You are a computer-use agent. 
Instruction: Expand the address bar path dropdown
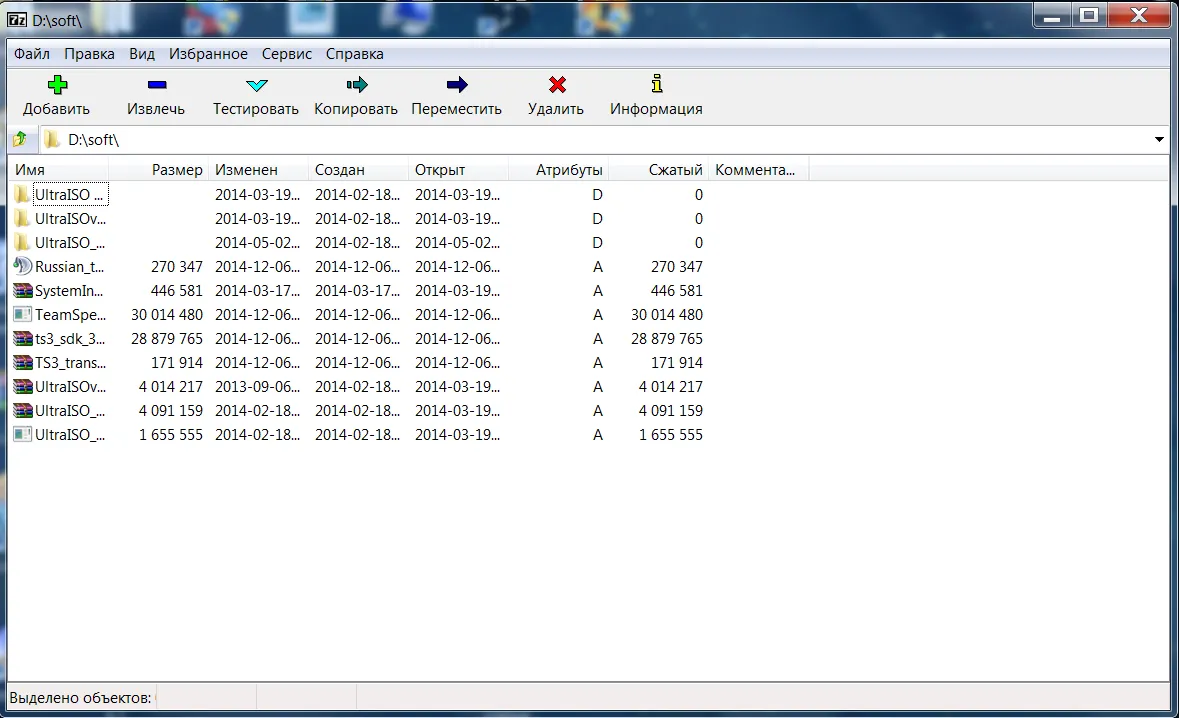[1159, 140]
